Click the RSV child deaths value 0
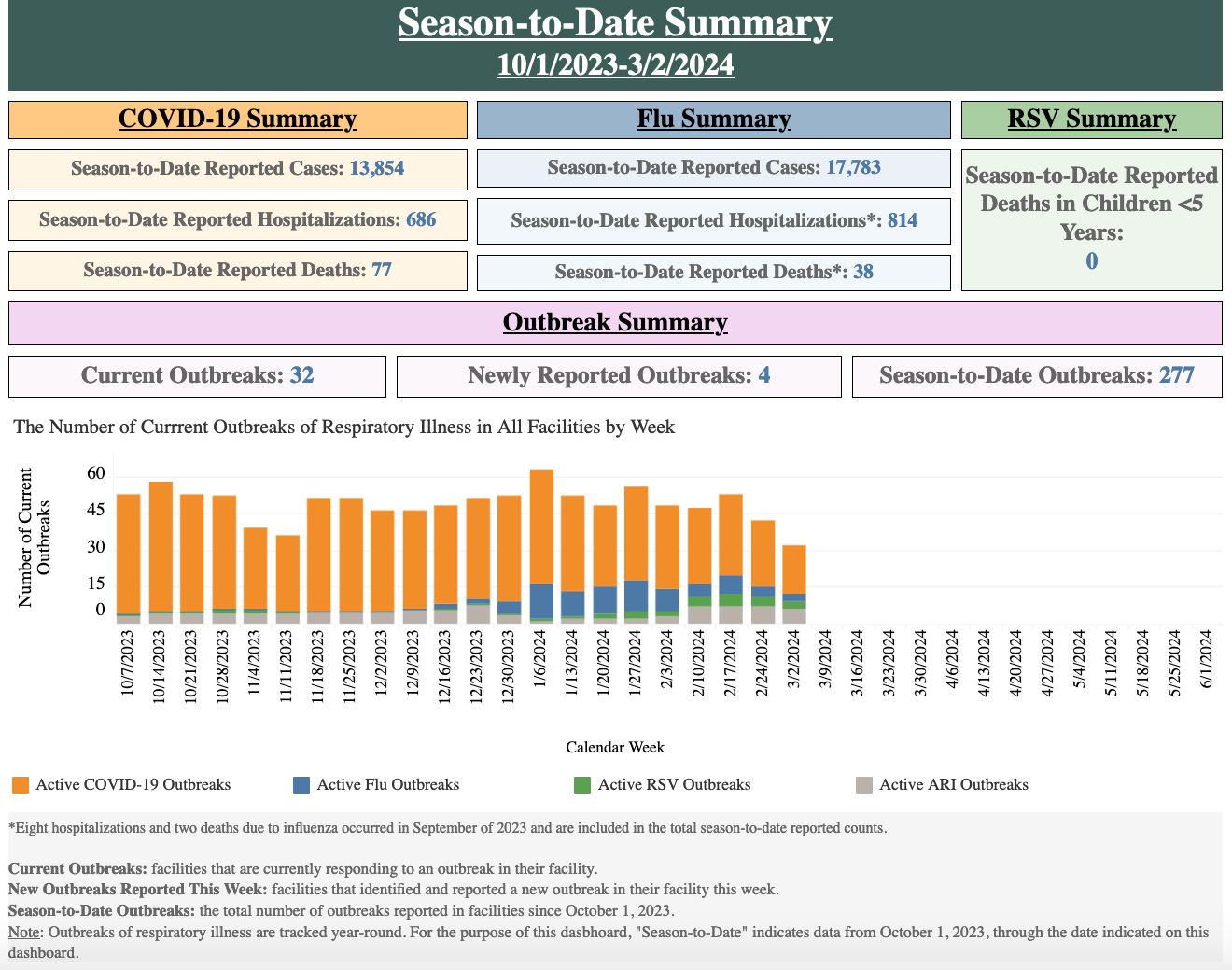Image resolution: width=1232 pixels, height=970 pixels. [1091, 260]
